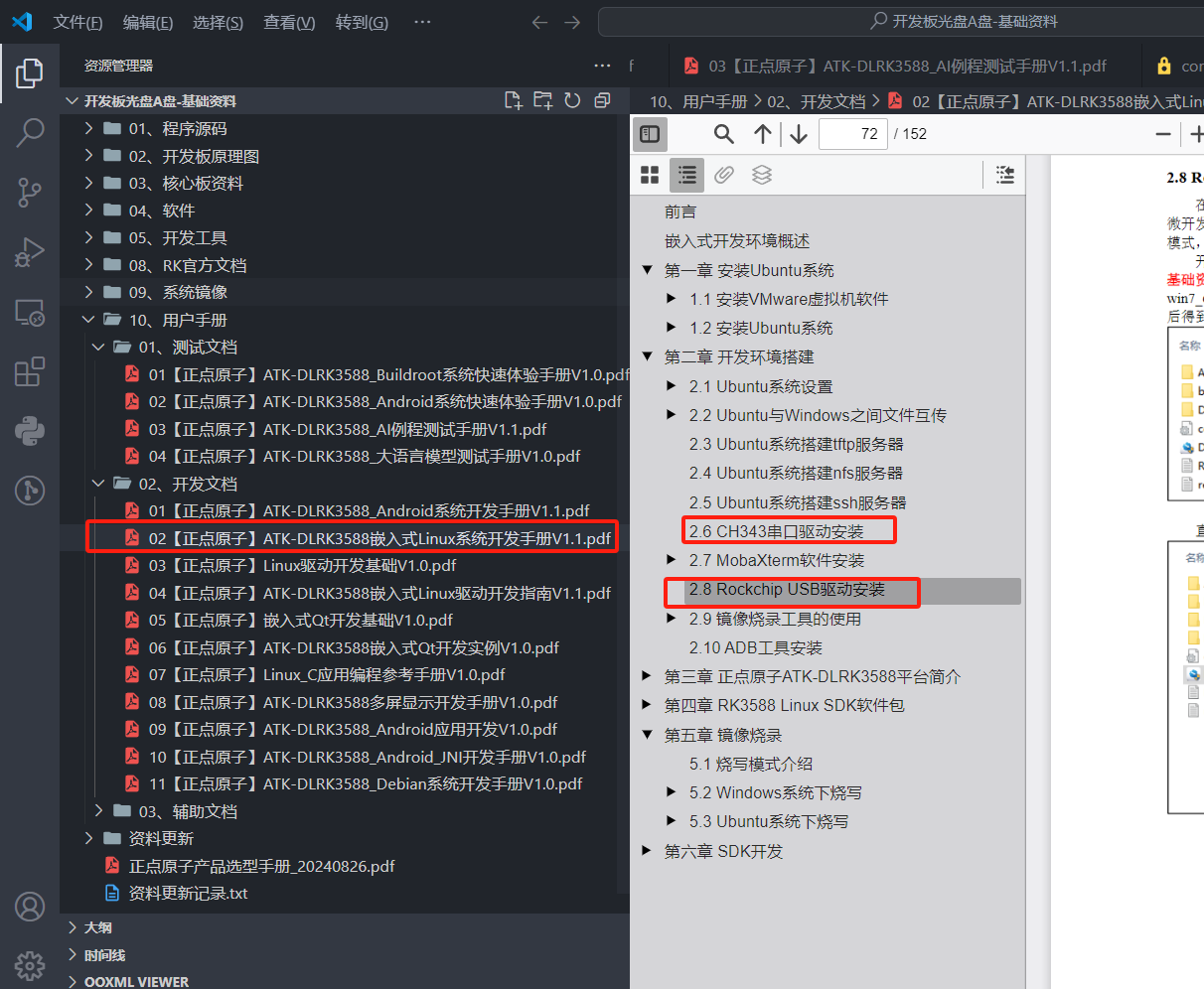Screen dimensions: 1204x989
Task: Click the page number input field
Action: point(853,134)
